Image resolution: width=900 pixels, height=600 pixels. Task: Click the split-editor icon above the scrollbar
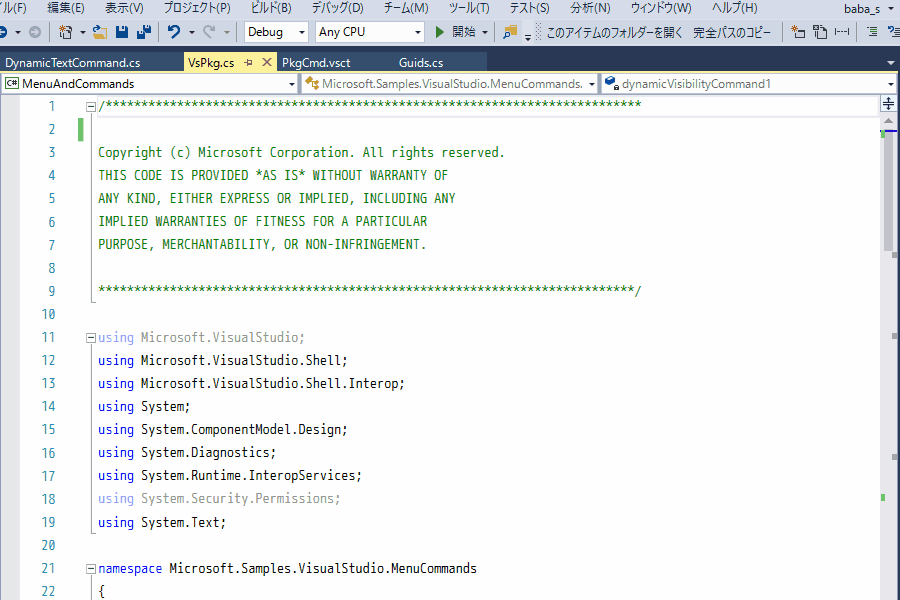pos(888,104)
